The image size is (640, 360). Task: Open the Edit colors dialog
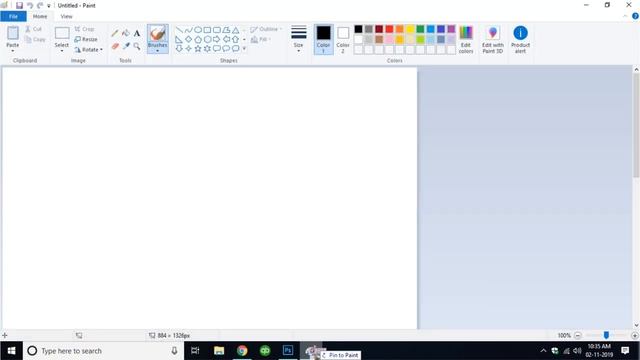pyautogui.click(x=466, y=40)
